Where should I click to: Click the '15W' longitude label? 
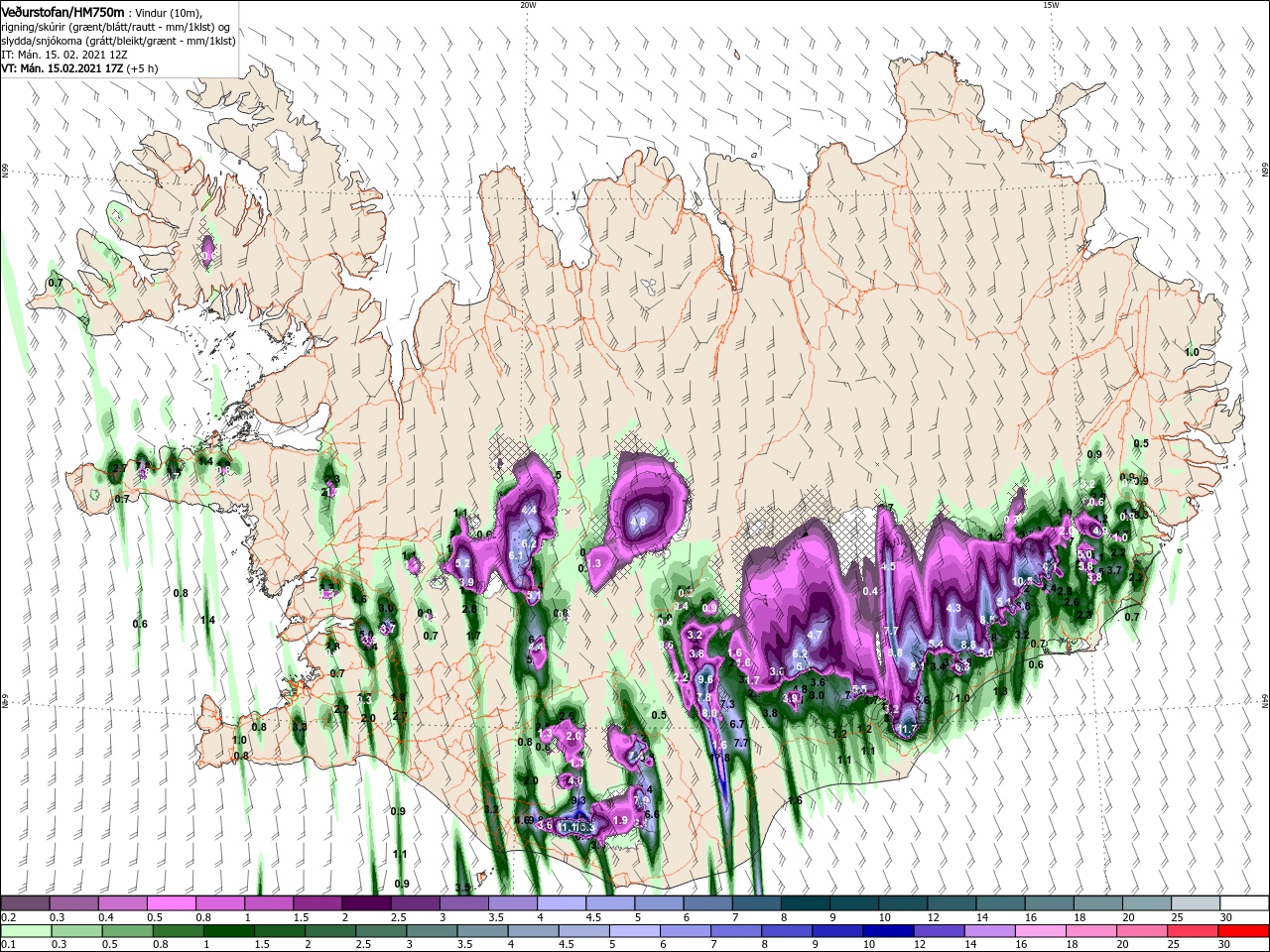1051,5
